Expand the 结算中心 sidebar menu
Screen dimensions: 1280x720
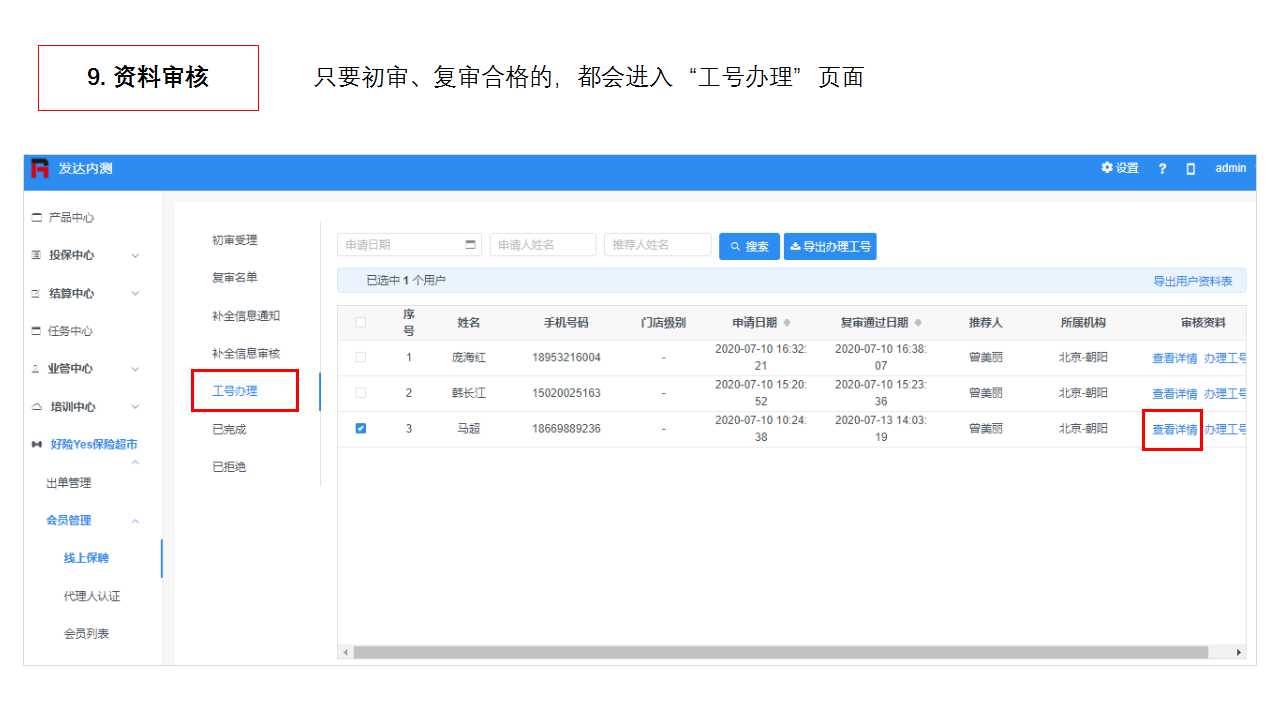pyautogui.click(x=135, y=294)
